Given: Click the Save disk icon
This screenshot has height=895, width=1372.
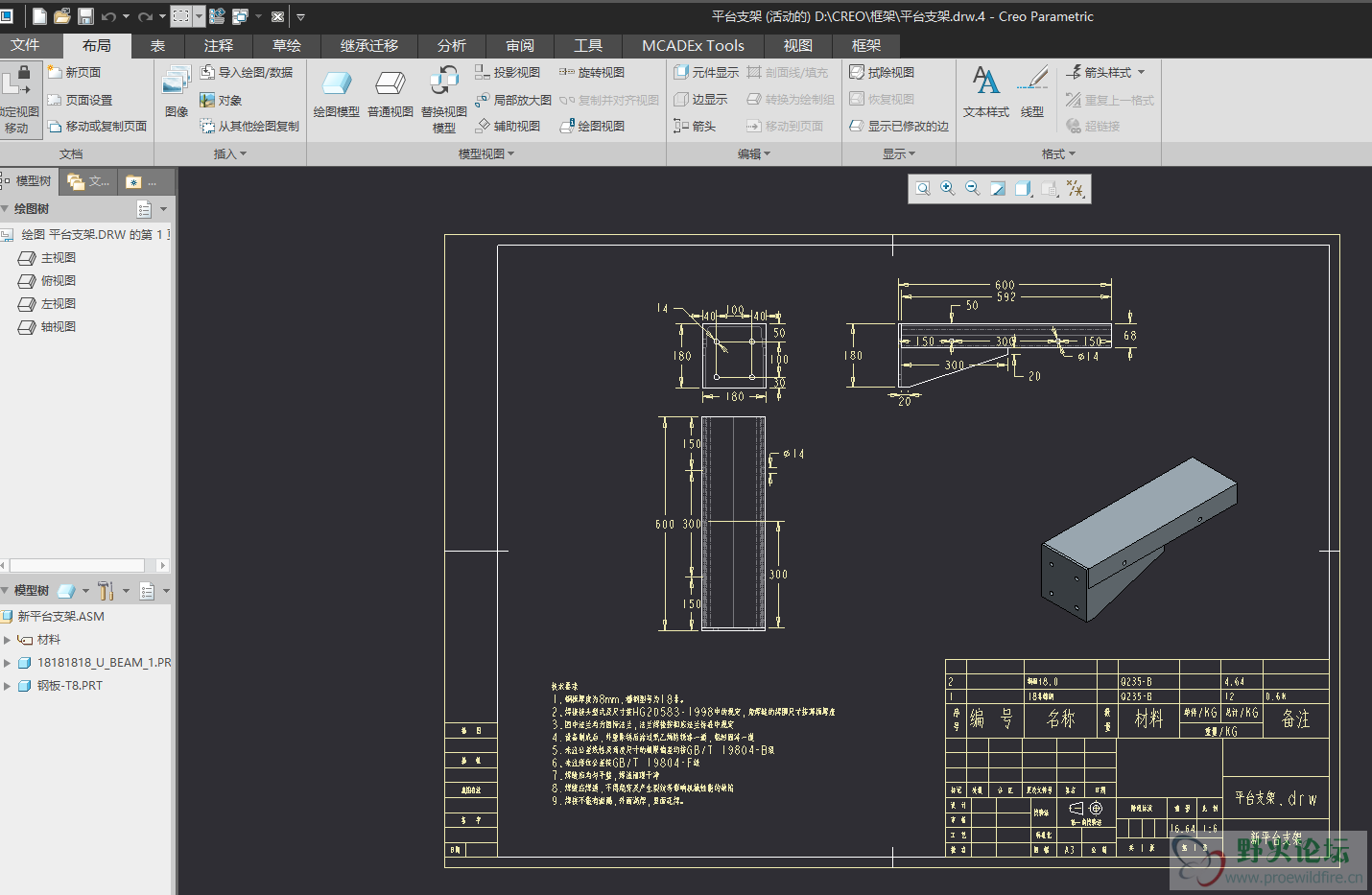Looking at the screenshot, I should [85, 16].
